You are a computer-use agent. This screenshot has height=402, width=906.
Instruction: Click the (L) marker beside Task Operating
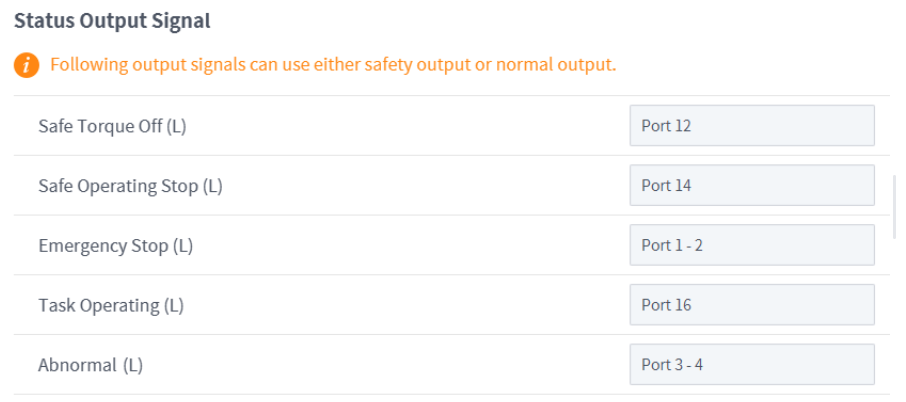tap(174, 306)
